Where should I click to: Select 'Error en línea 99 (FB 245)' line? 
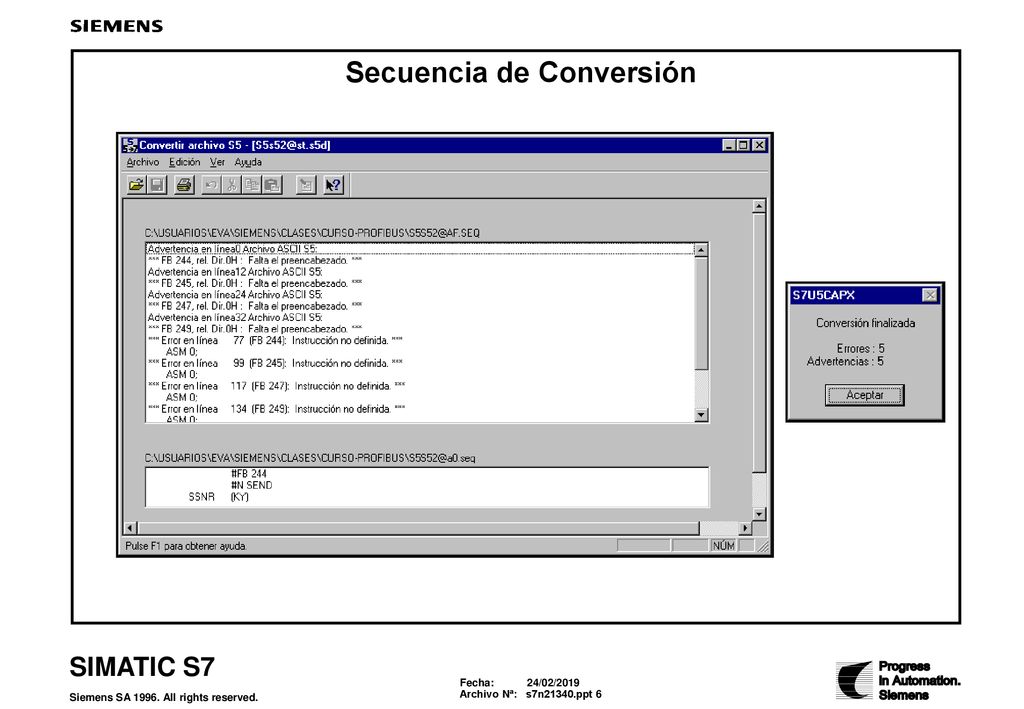[420, 363]
